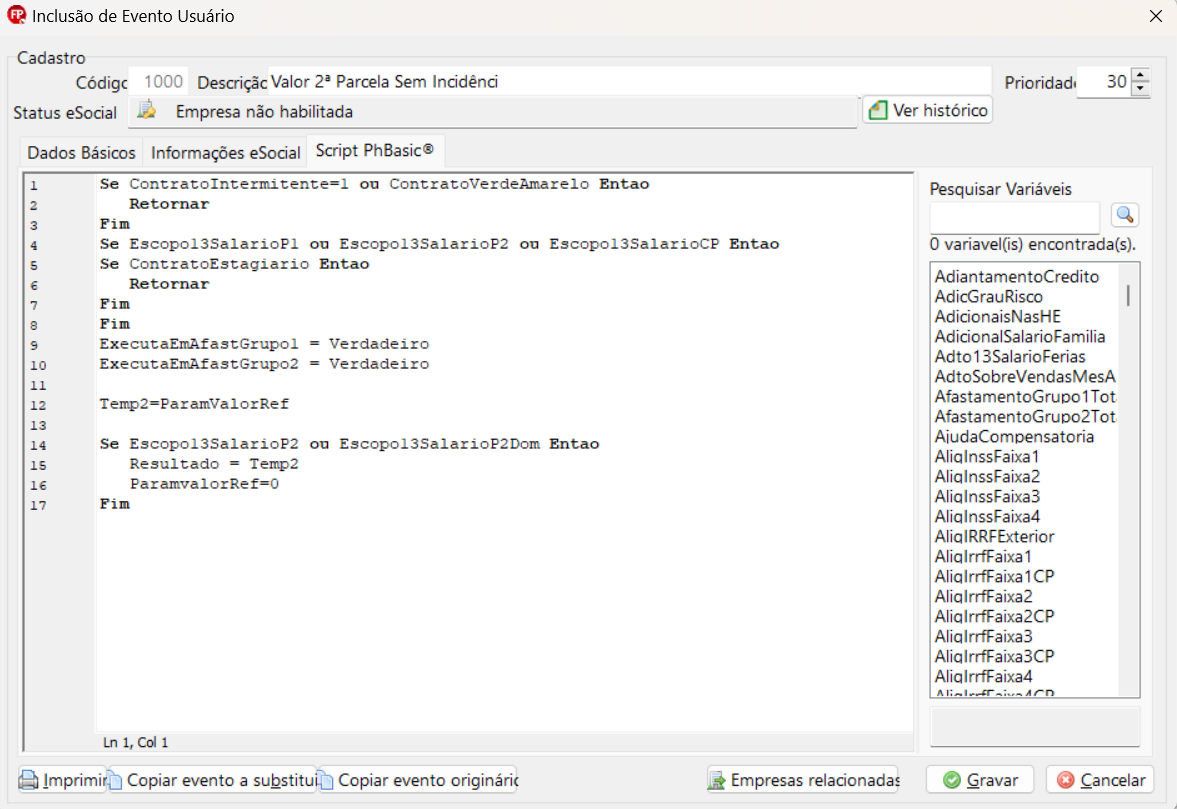Click script line 5 ContratoEstagiario
This screenshot has height=809, width=1177.
coord(234,264)
